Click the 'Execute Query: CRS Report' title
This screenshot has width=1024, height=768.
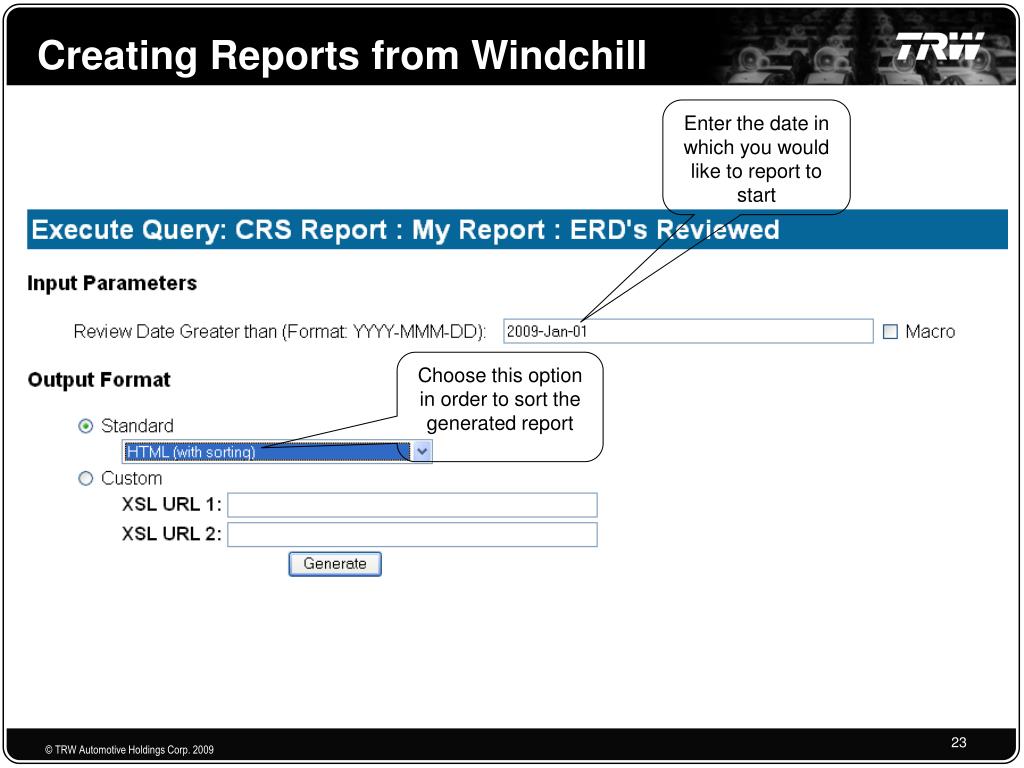405,230
